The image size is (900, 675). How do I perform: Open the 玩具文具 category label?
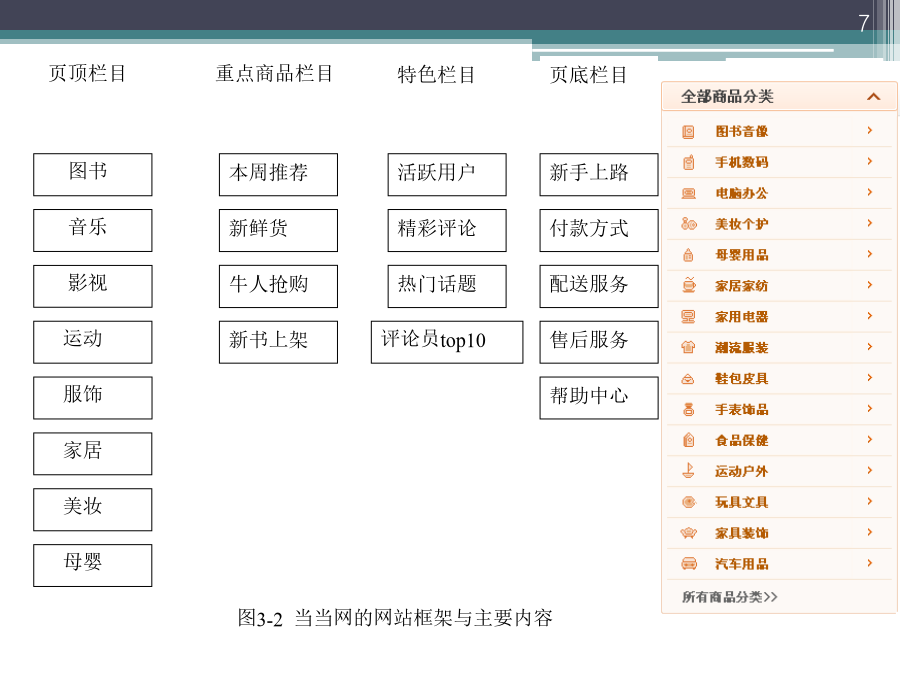742,502
